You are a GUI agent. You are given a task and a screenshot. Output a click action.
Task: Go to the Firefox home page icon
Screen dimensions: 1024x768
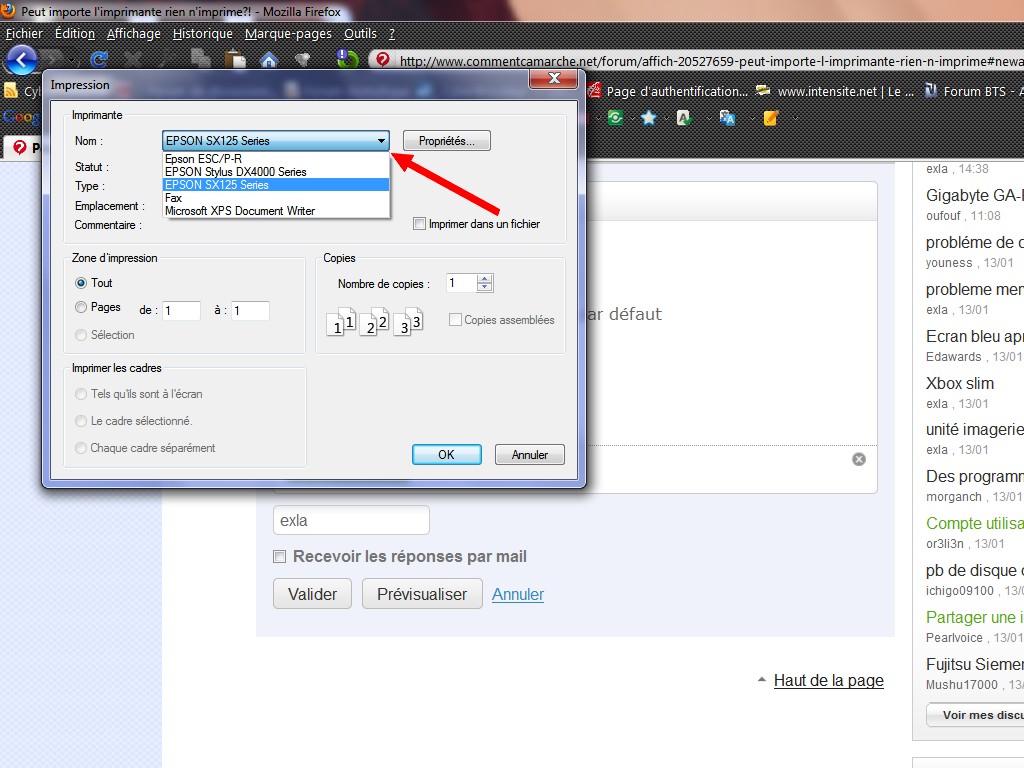pyautogui.click(x=268, y=60)
